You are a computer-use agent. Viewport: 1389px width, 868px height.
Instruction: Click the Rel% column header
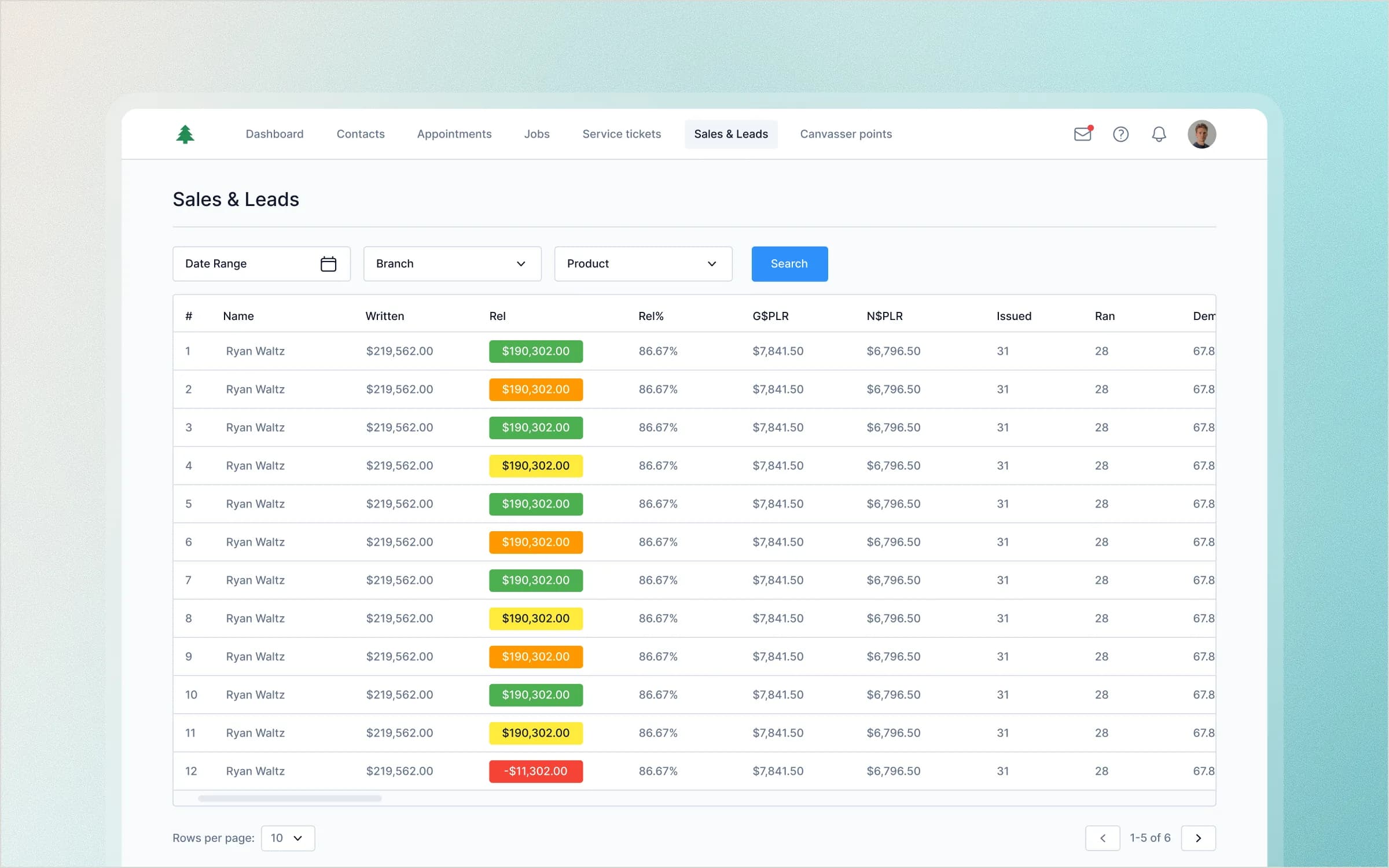[651, 316]
